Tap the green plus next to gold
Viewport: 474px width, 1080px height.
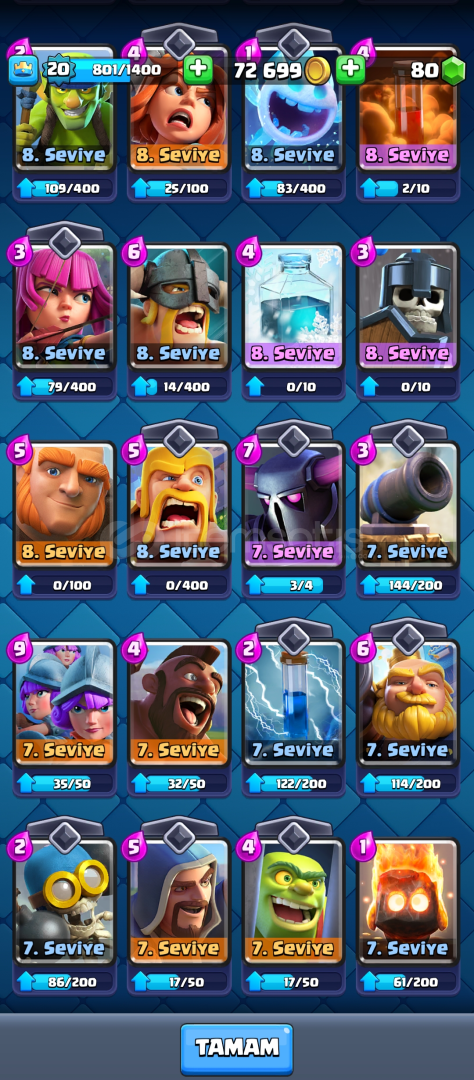tap(350, 70)
